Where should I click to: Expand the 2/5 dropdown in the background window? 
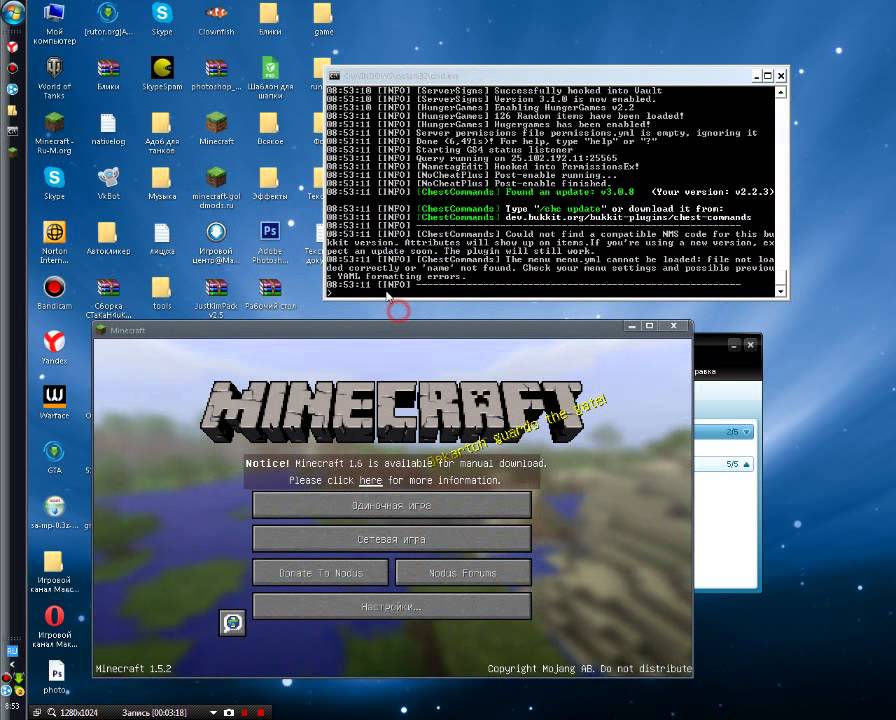point(746,432)
